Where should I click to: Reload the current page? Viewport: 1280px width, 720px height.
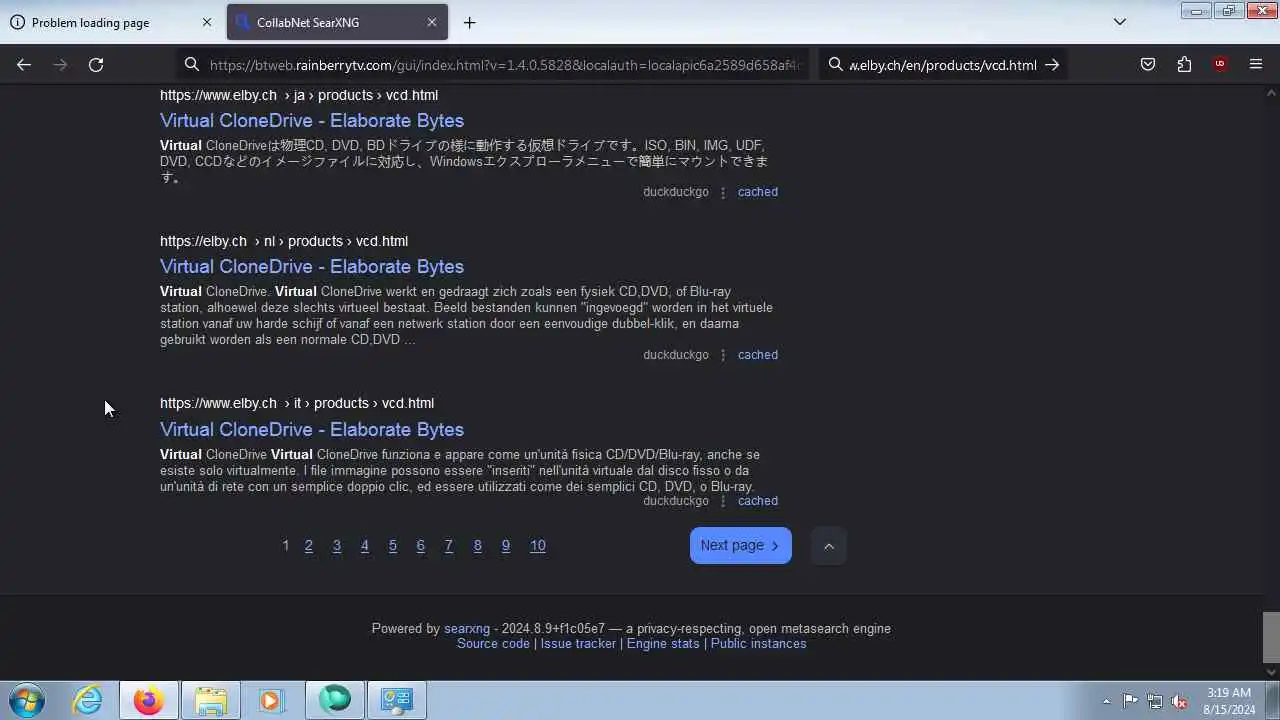(x=96, y=64)
